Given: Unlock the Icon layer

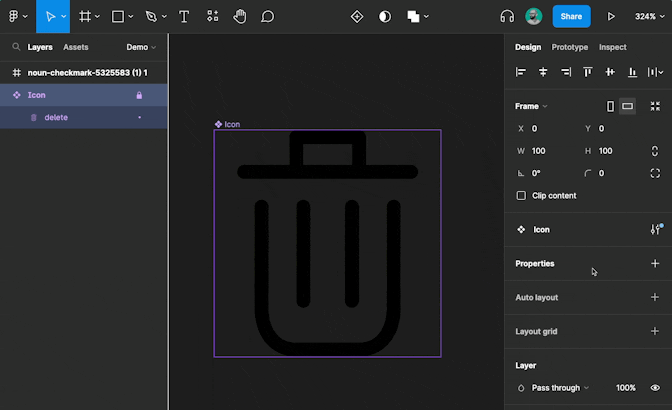Looking at the screenshot, I should 139,95.
